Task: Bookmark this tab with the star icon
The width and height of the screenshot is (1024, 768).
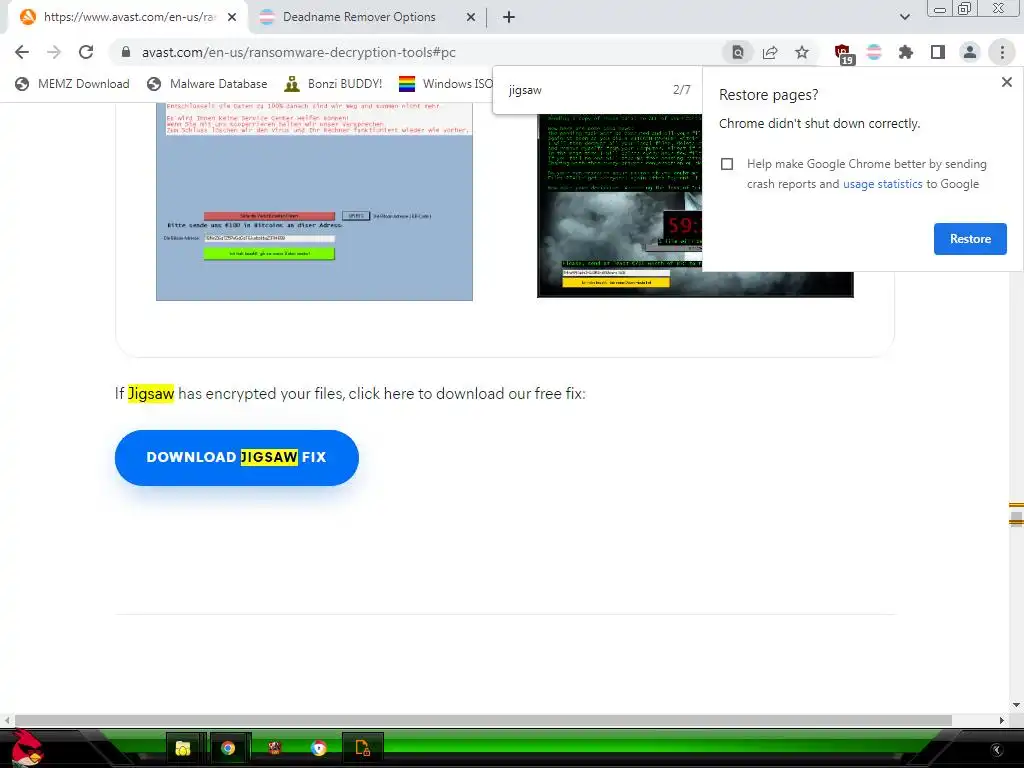Action: pos(802,52)
